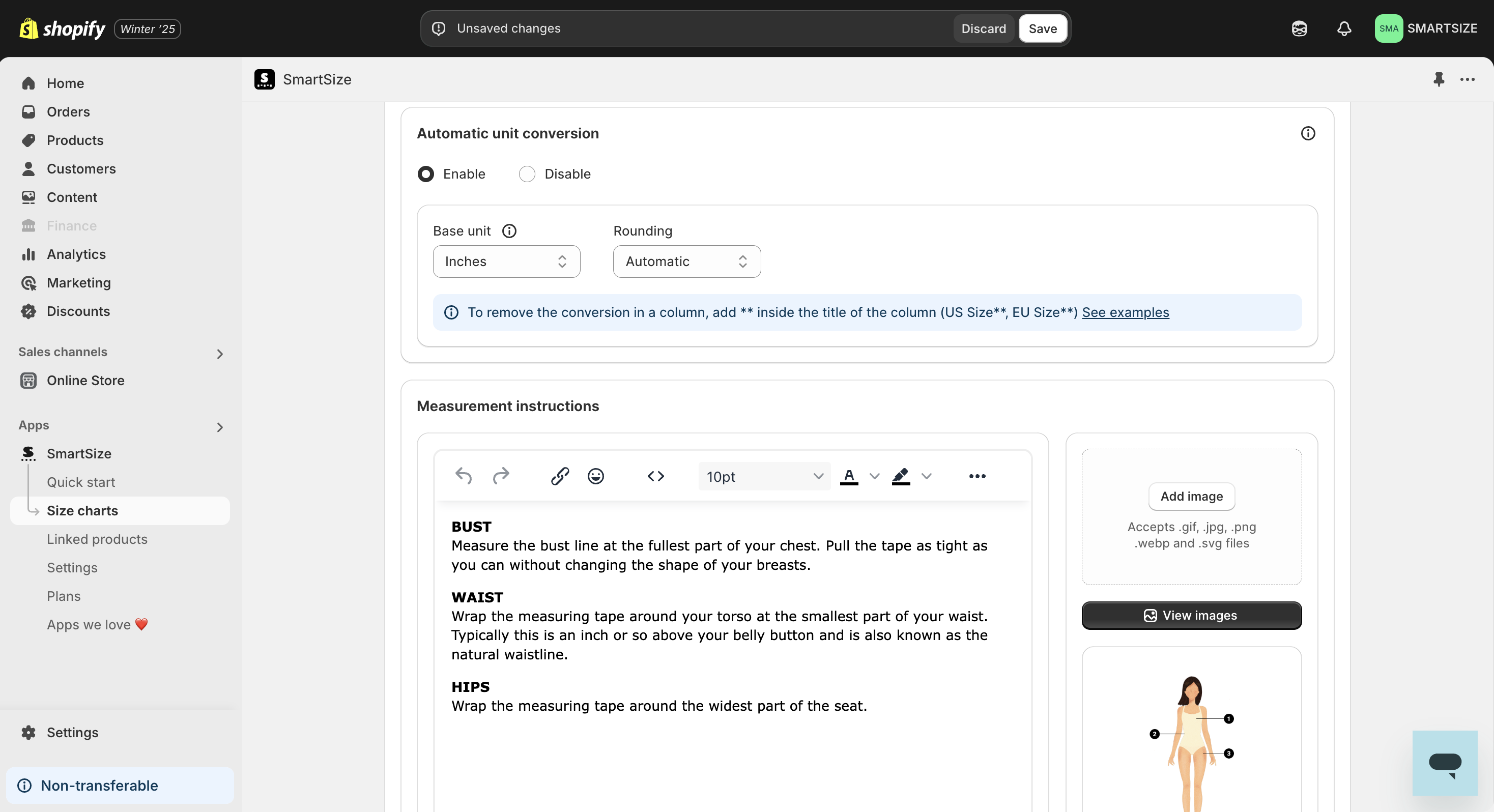
Task: Open the Base unit Inches dropdown
Action: pyautogui.click(x=506, y=262)
